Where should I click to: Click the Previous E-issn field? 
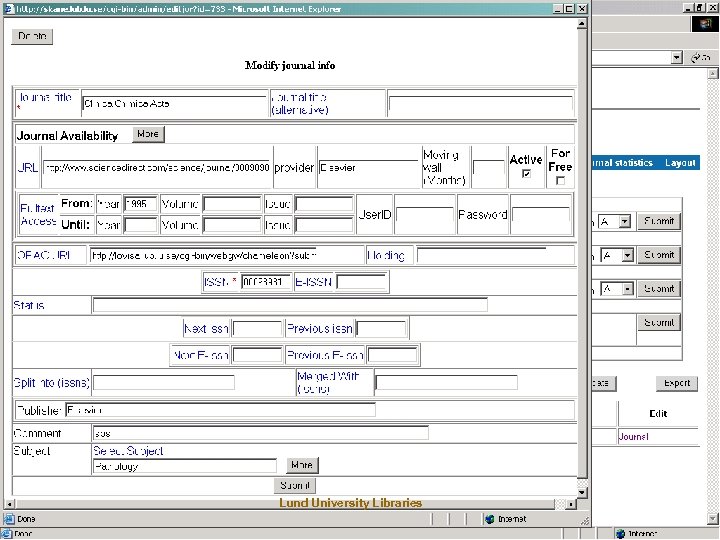pyautogui.click(x=393, y=355)
